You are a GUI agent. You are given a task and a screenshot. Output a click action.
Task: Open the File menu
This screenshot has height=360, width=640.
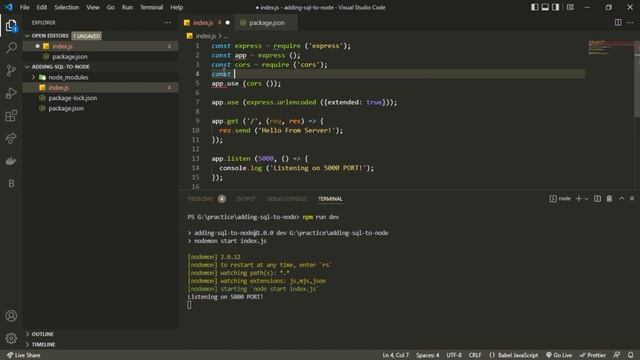(24, 7)
